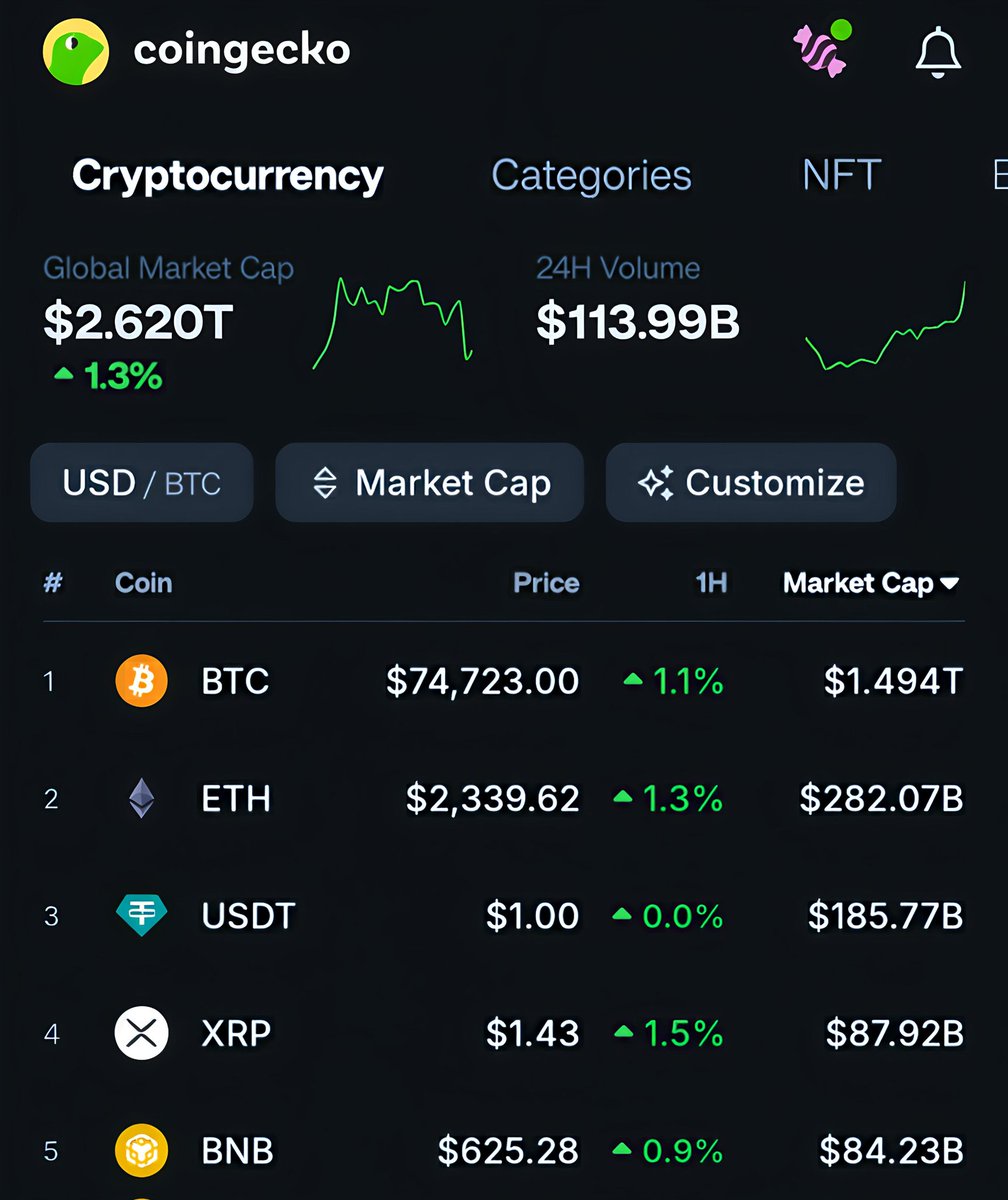Sort coins by 1H change column
The image size is (1008, 1200).
(x=710, y=583)
